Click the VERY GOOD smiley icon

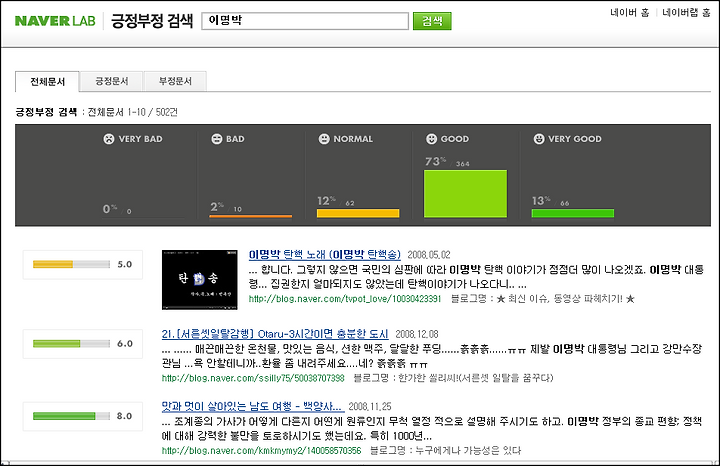[539, 139]
